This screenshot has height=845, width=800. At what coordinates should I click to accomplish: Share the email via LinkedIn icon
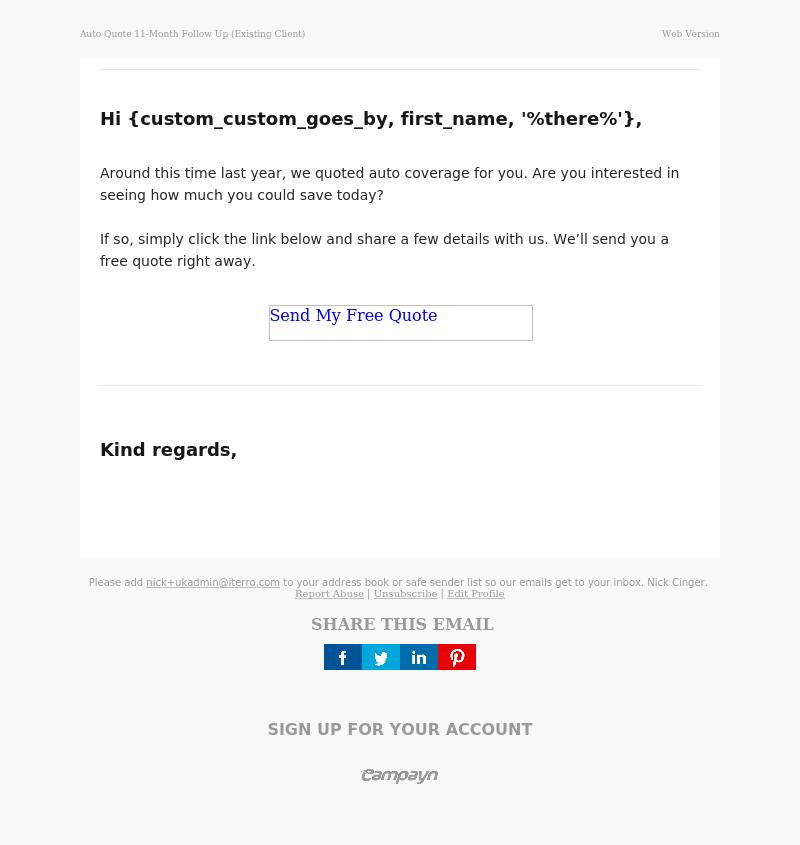coord(419,657)
